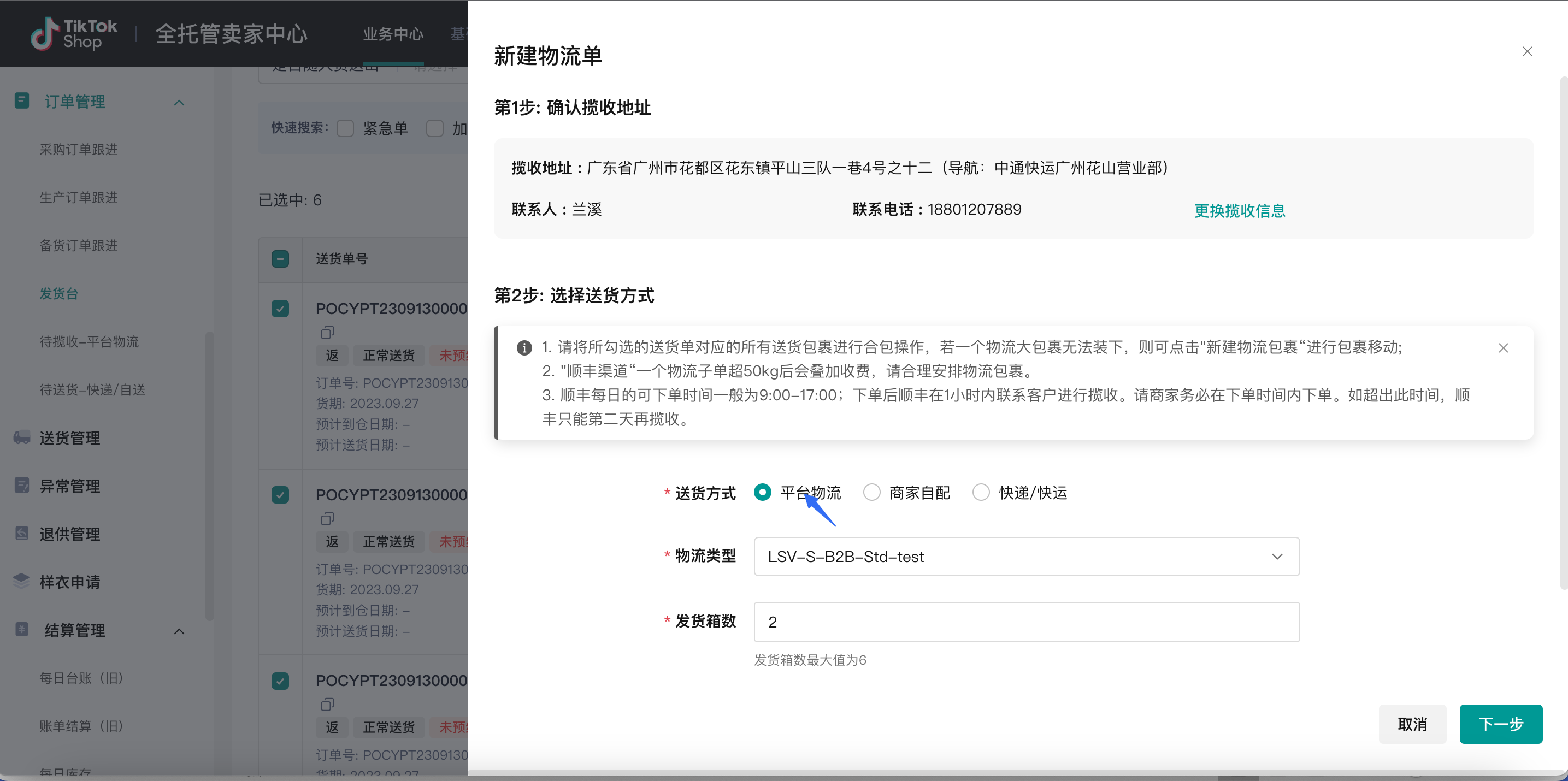Screen dimensions: 1568x781
Task: Select the 平台物流 radio option
Action: 762,492
